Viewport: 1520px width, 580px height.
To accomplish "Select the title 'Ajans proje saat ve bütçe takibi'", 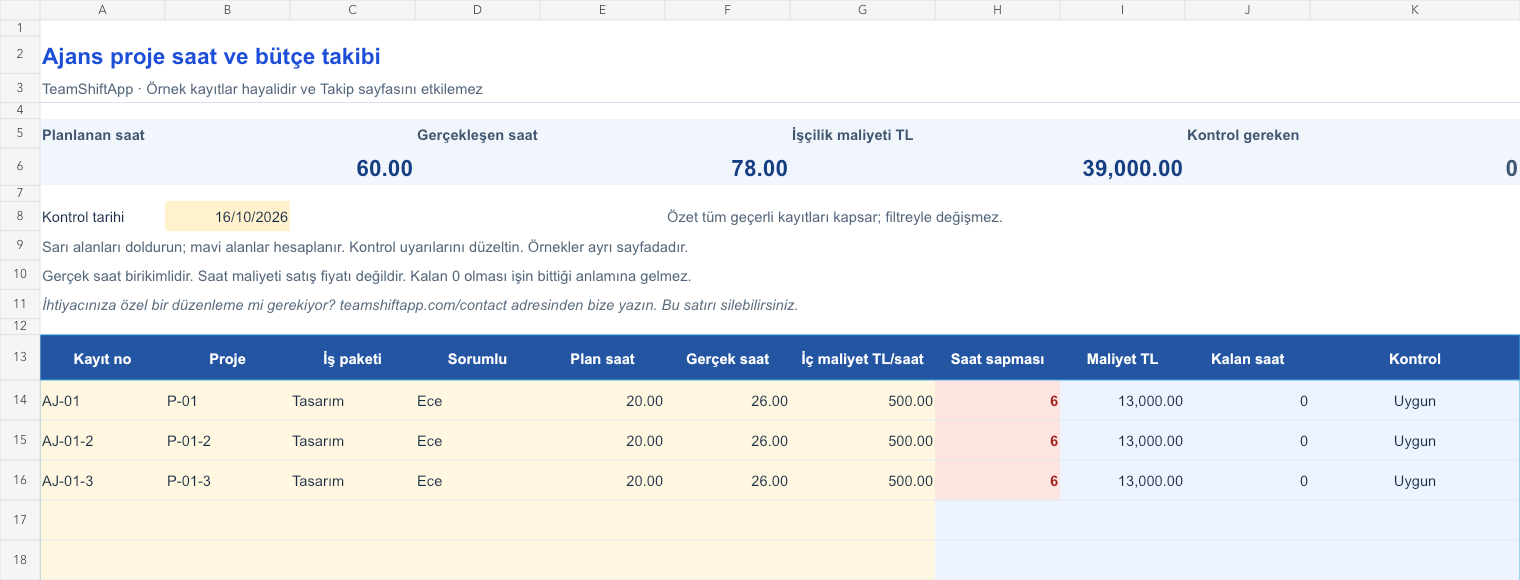I will point(211,57).
